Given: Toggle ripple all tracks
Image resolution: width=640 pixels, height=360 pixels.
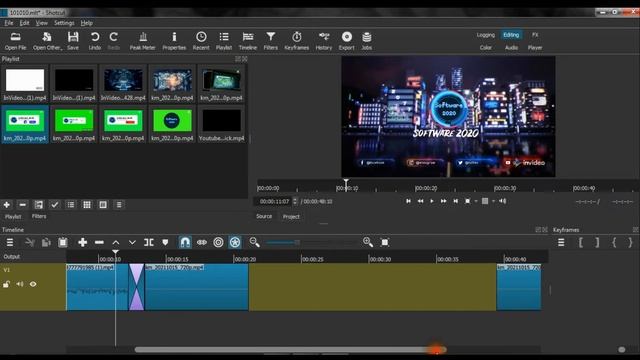Looking at the screenshot, I should [235, 242].
